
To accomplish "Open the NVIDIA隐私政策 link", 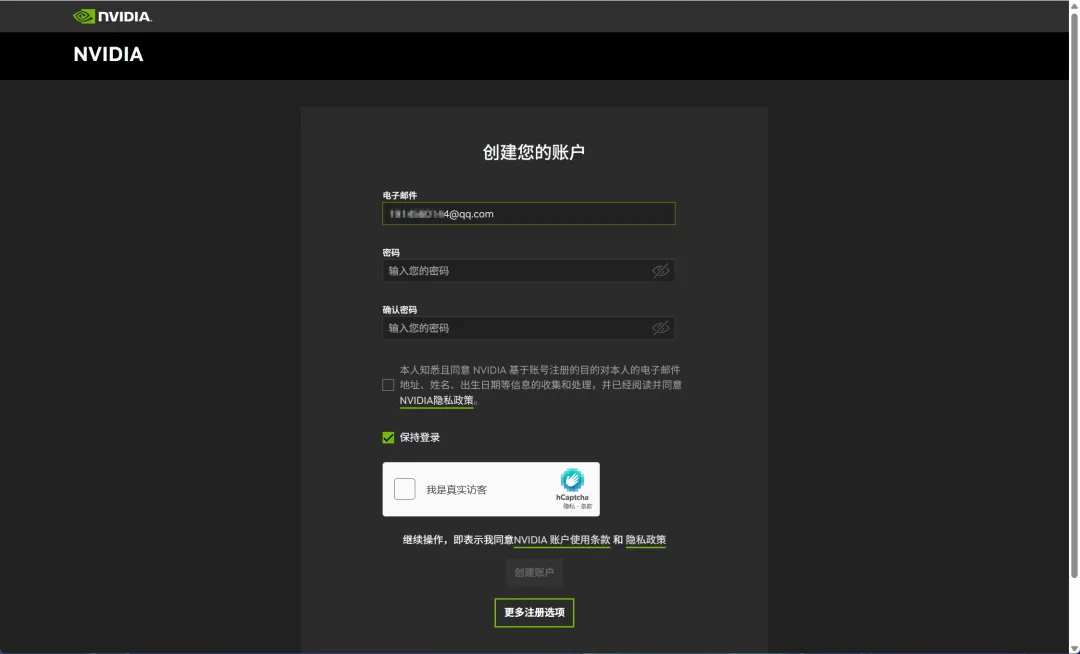I will coord(437,400).
